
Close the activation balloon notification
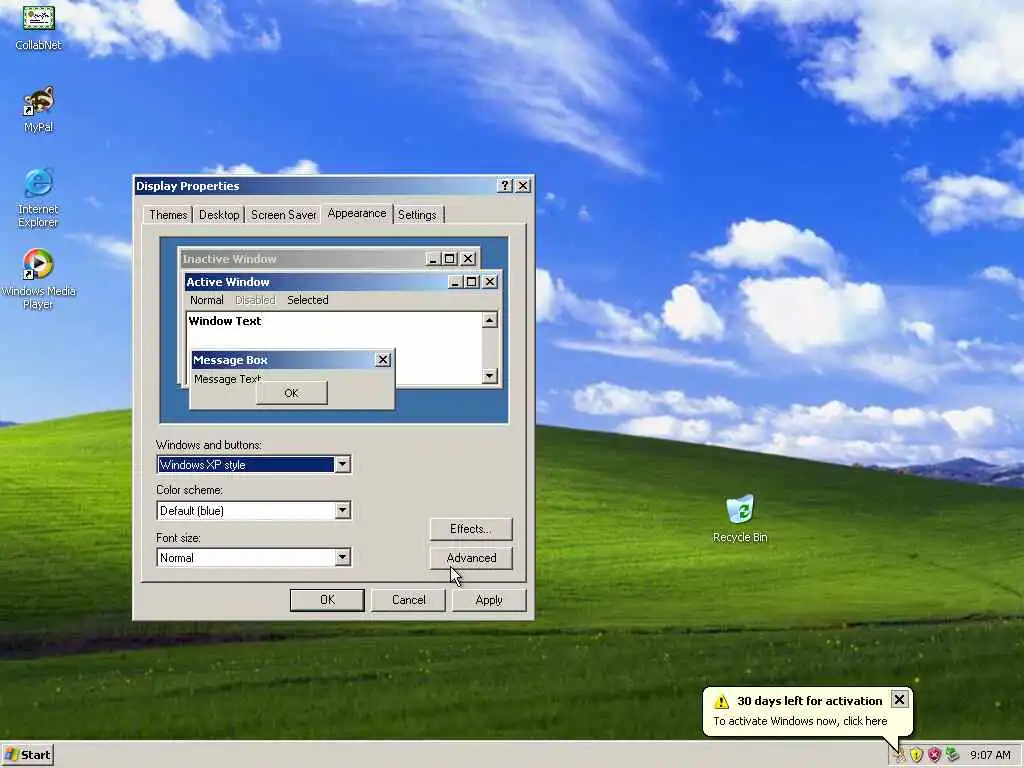899,699
